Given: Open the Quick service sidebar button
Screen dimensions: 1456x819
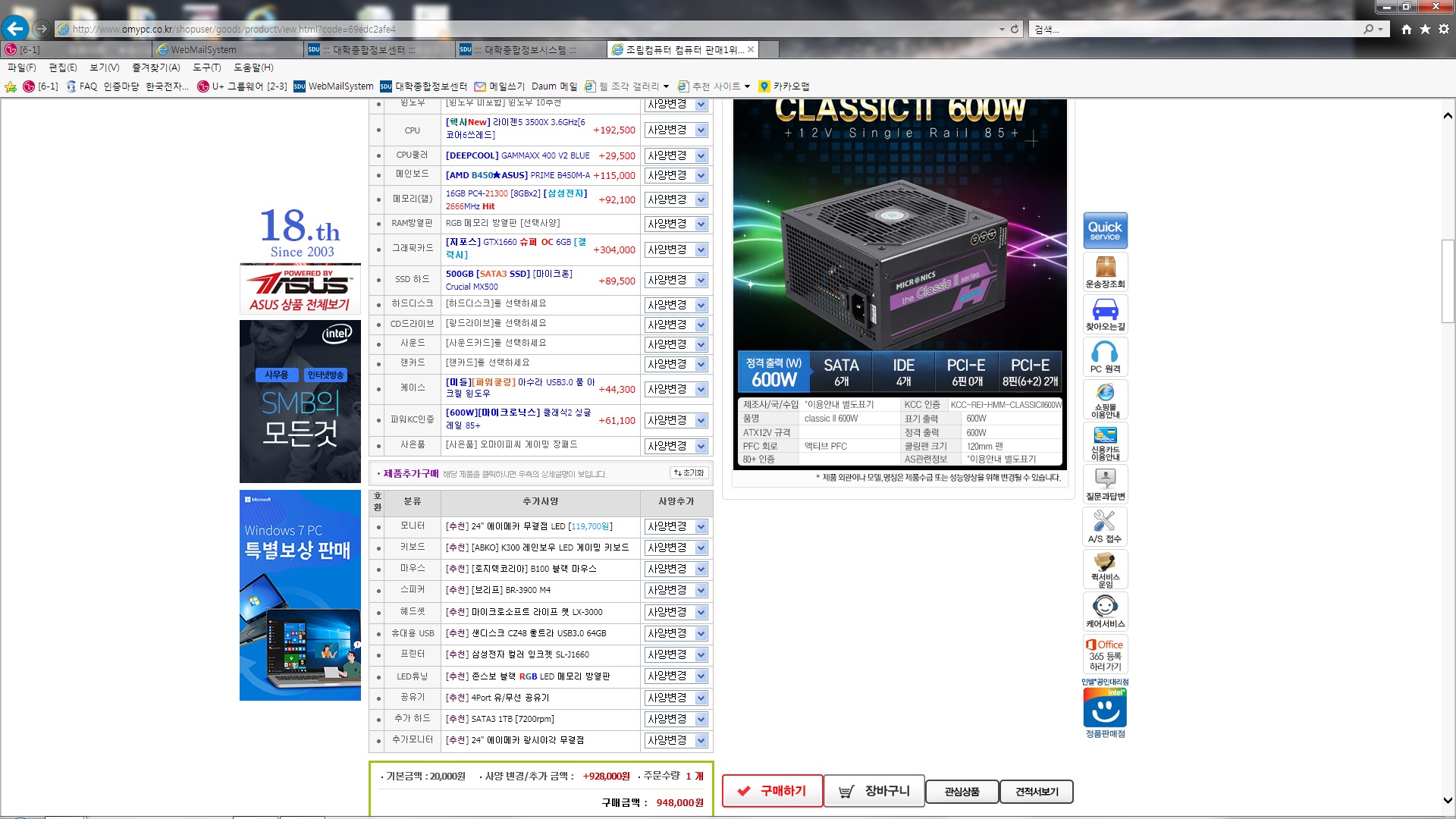Looking at the screenshot, I should pyautogui.click(x=1105, y=231).
